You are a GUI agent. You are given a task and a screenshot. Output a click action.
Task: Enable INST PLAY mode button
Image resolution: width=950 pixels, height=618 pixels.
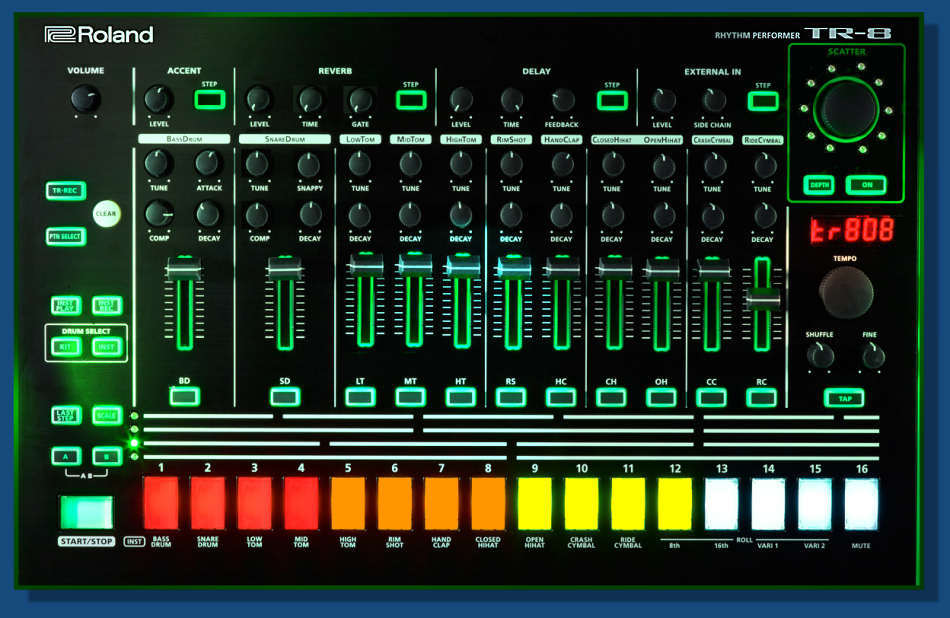coord(66,305)
